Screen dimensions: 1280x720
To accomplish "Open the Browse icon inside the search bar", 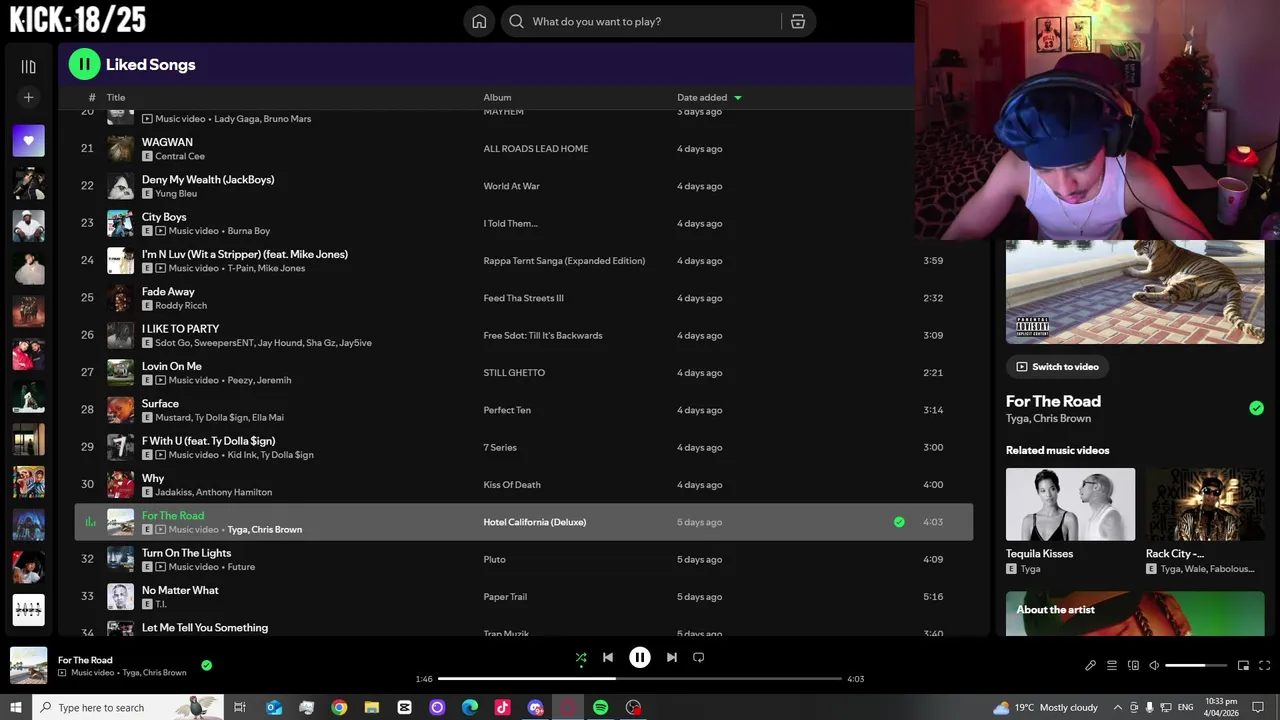I will pos(797,21).
